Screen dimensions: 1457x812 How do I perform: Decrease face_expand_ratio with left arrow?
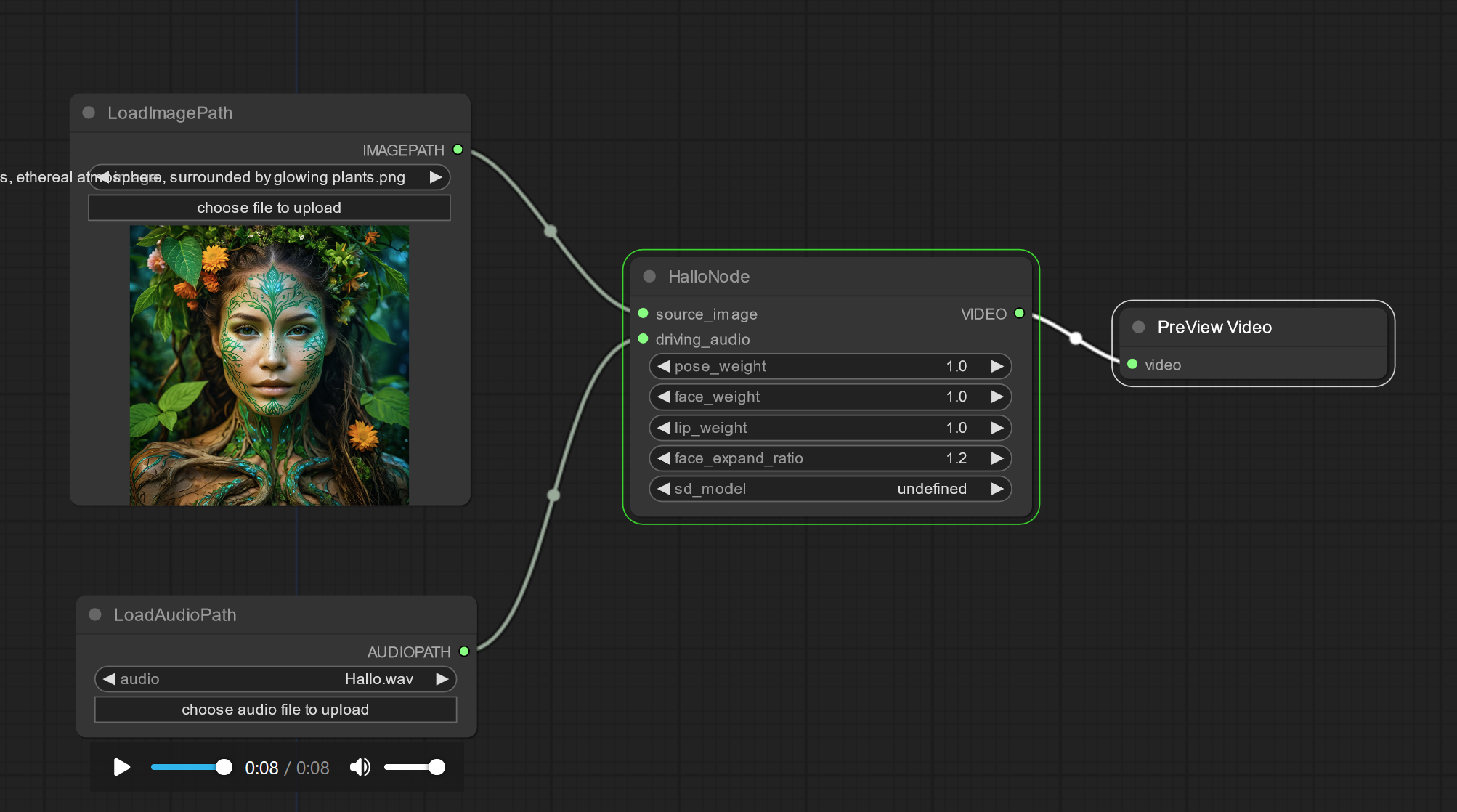(663, 458)
